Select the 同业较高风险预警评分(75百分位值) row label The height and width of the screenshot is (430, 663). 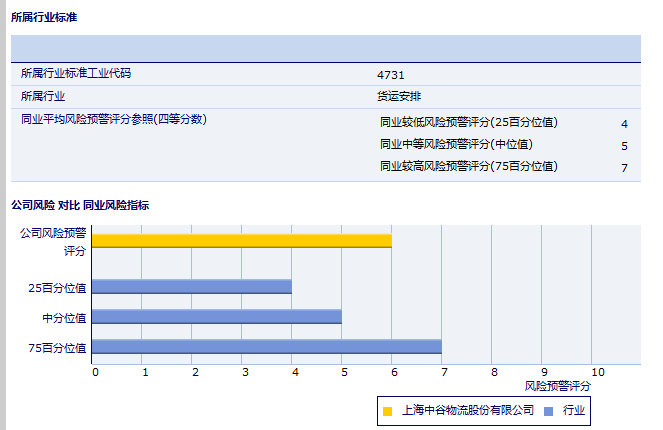point(468,166)
